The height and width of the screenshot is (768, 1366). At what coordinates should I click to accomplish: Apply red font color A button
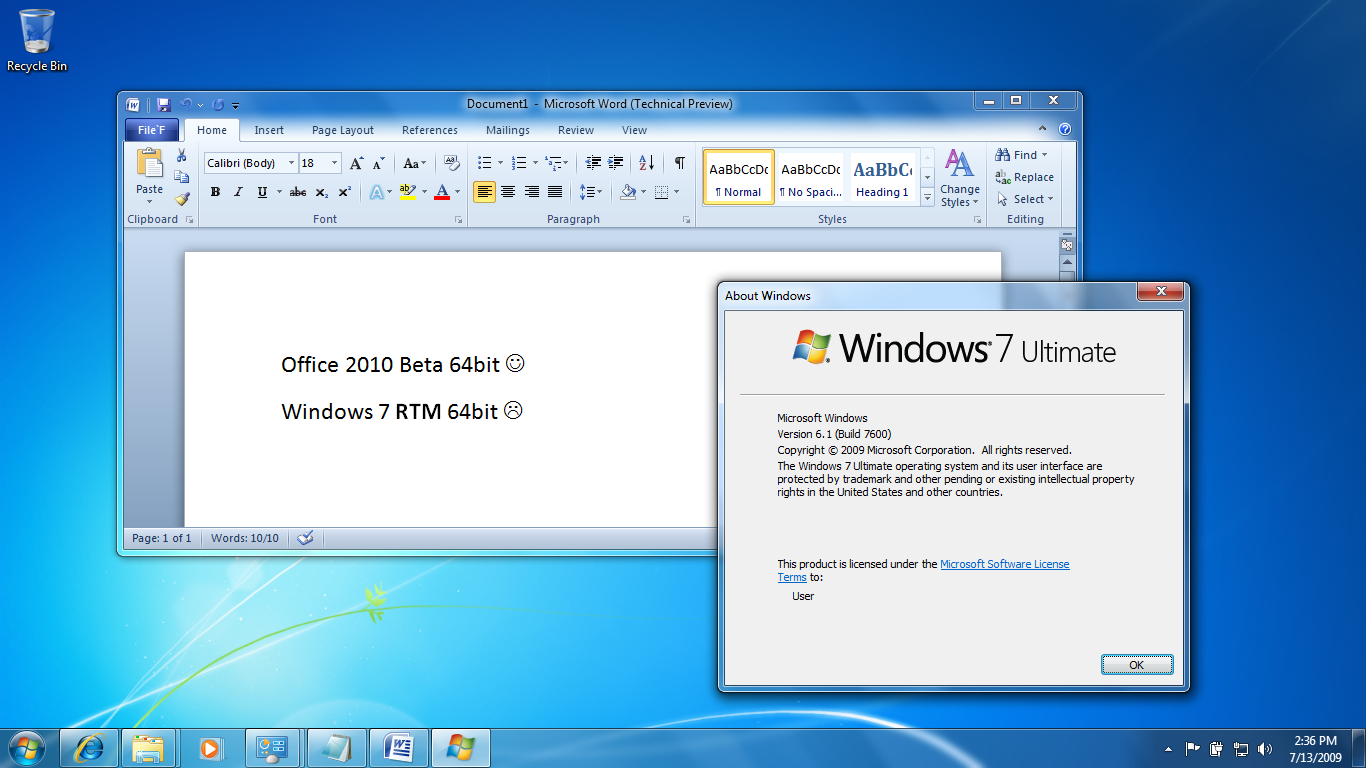[x=442, y=192]
